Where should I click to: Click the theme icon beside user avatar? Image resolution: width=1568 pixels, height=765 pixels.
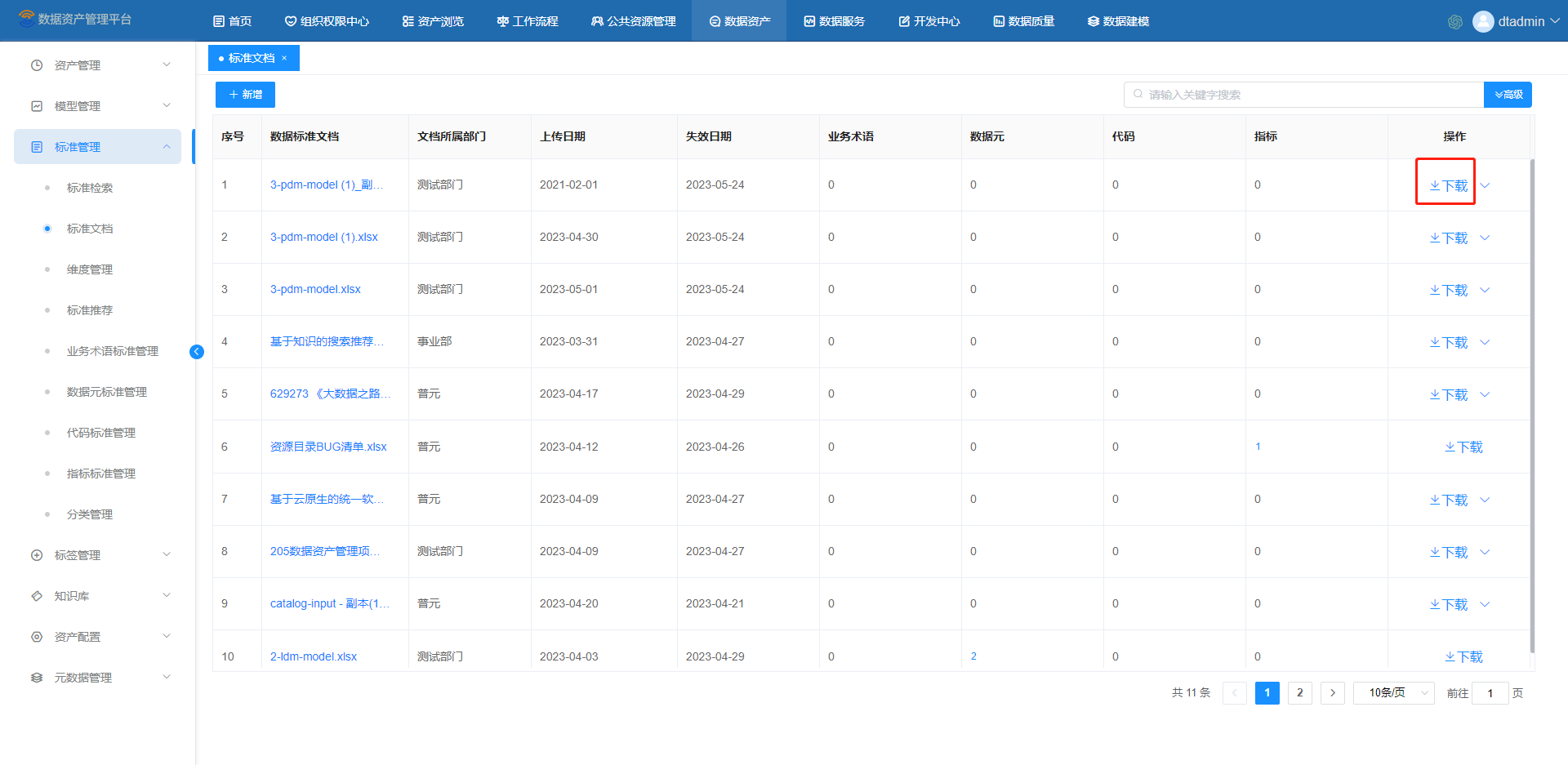coord(1454,22)
